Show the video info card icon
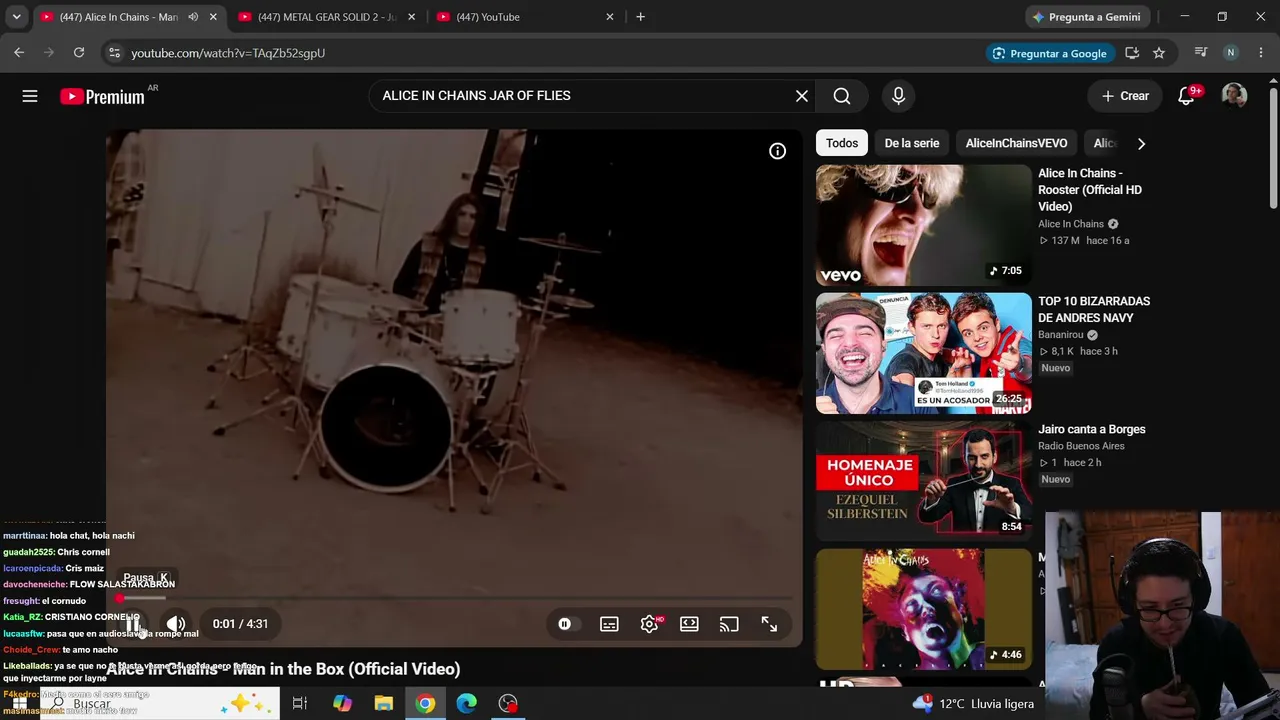The image size is (1280, 720). [777, 151]
